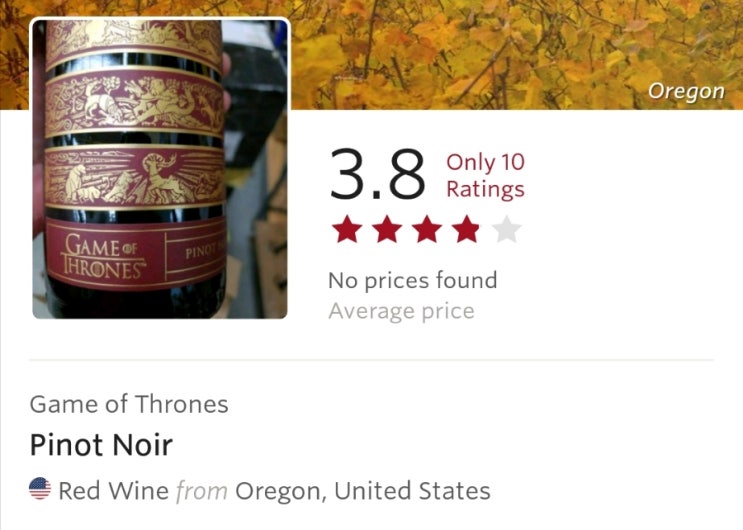Tap 'No prices found' text
This screenshot has width=743, height=530.
pyautogui.click(x=413, y=280)
